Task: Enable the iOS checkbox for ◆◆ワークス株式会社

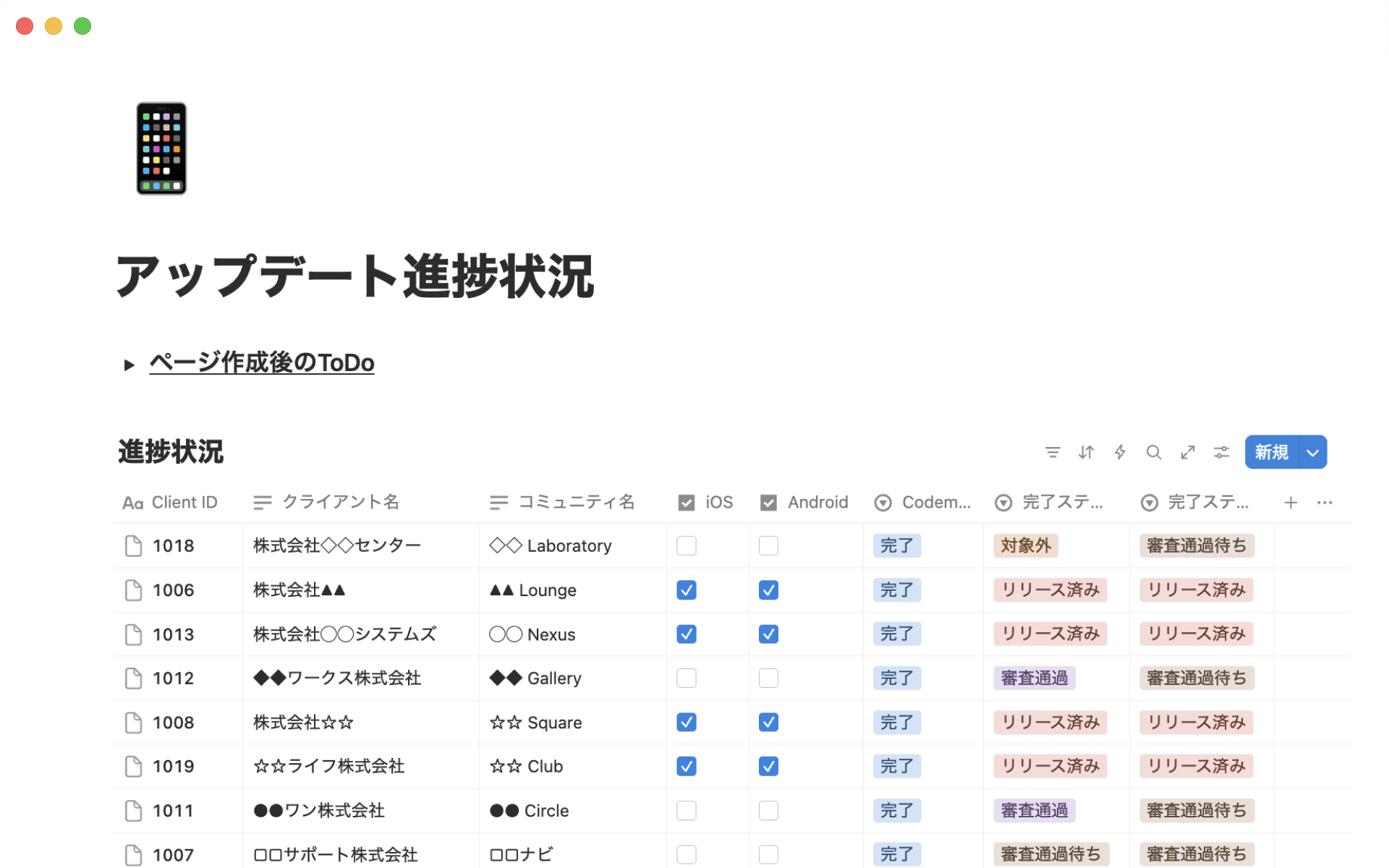Action: 686,678
